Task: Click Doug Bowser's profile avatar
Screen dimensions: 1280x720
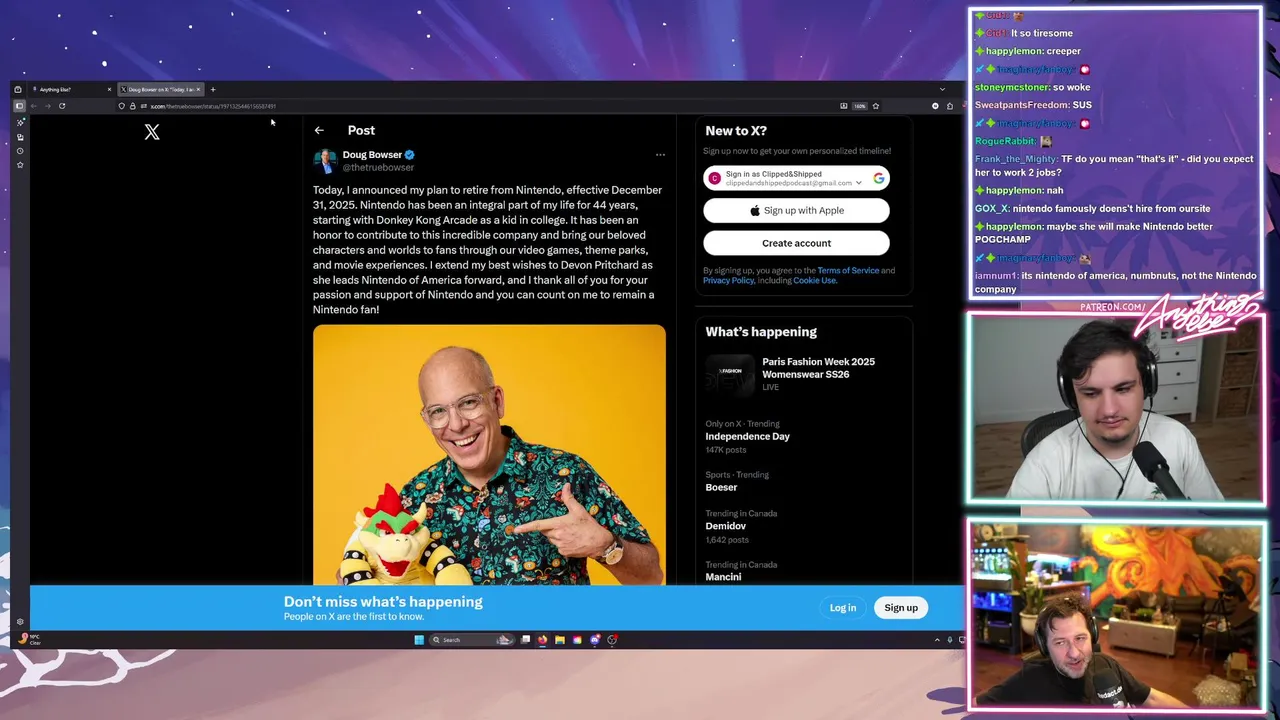Action: [x=325, y=160]
